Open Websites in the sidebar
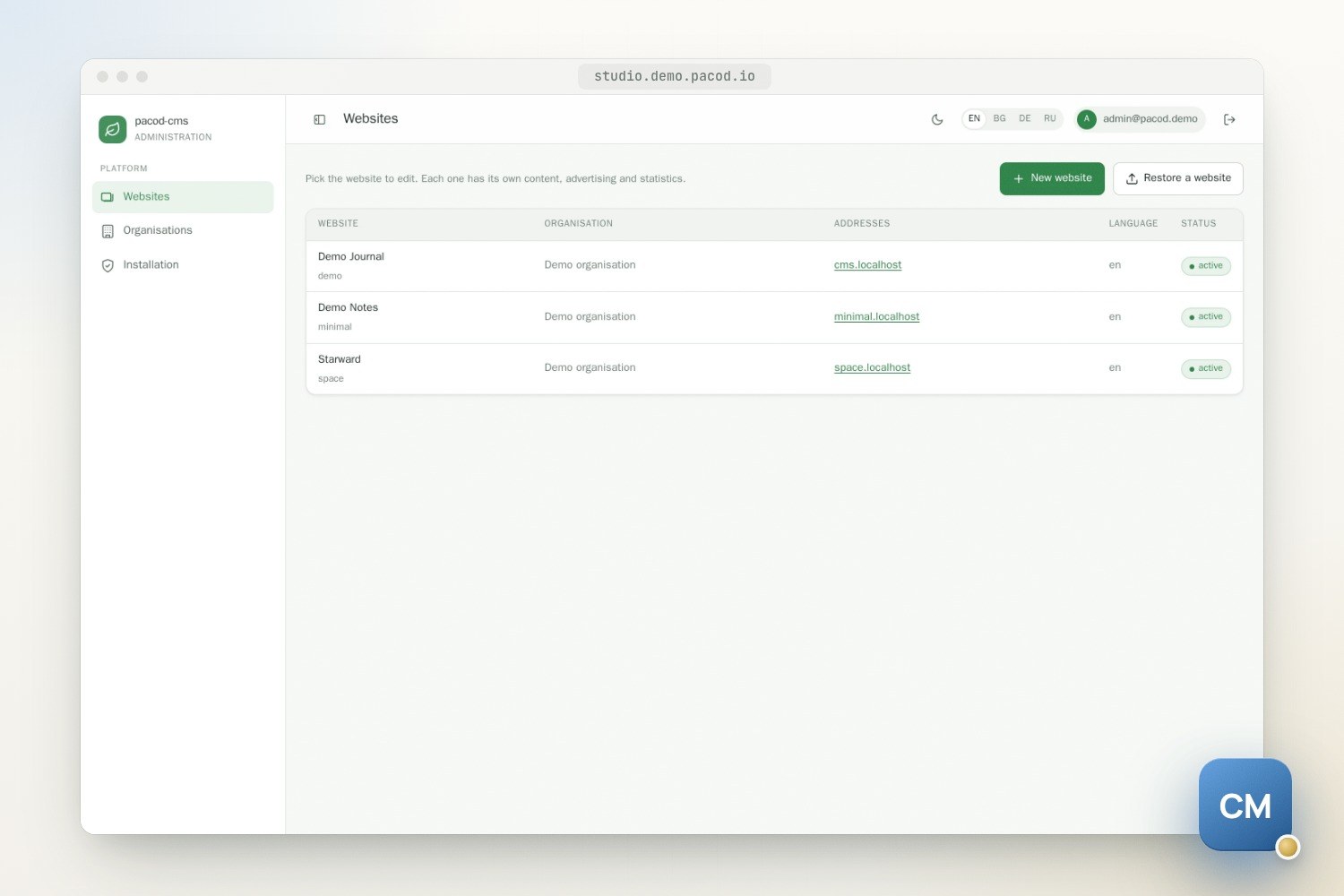This screenshot has height=896, width=1344. (x=183, y=197)
